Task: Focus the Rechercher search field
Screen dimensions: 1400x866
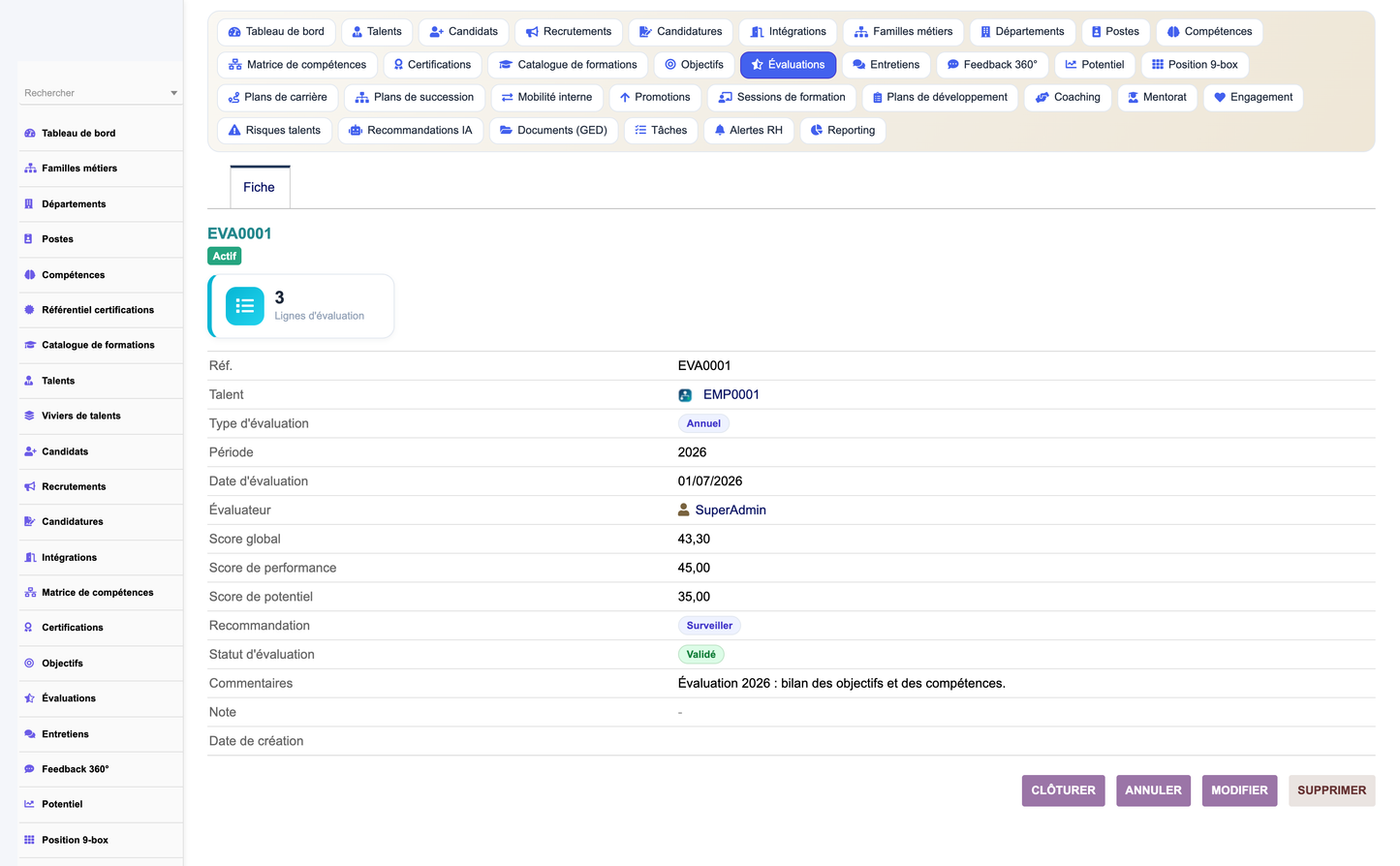Action: click(94, 93)
